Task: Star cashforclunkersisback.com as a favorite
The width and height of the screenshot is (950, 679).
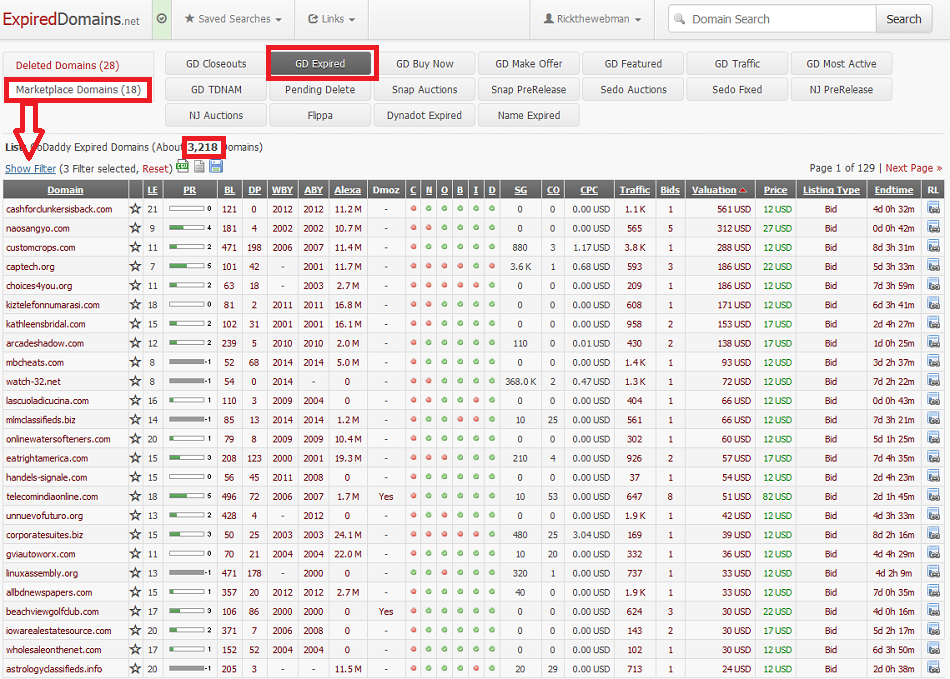Action: 135,209
